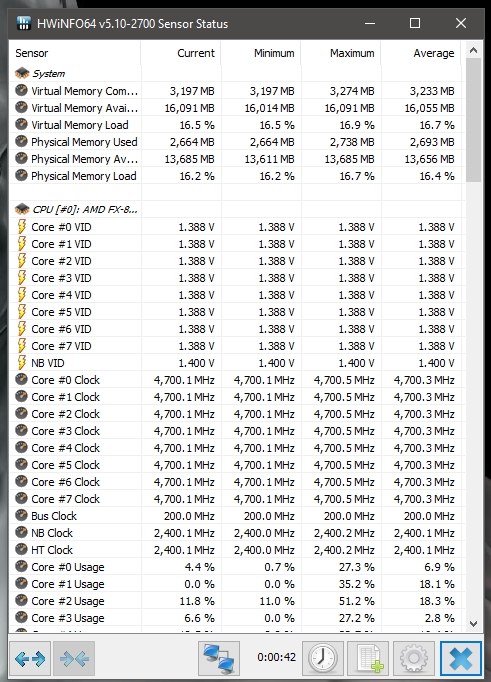The width and height of the screenshot is (491, 682).
Task: Click the scrollbar down arrow
Action: [x=474, y=624]
